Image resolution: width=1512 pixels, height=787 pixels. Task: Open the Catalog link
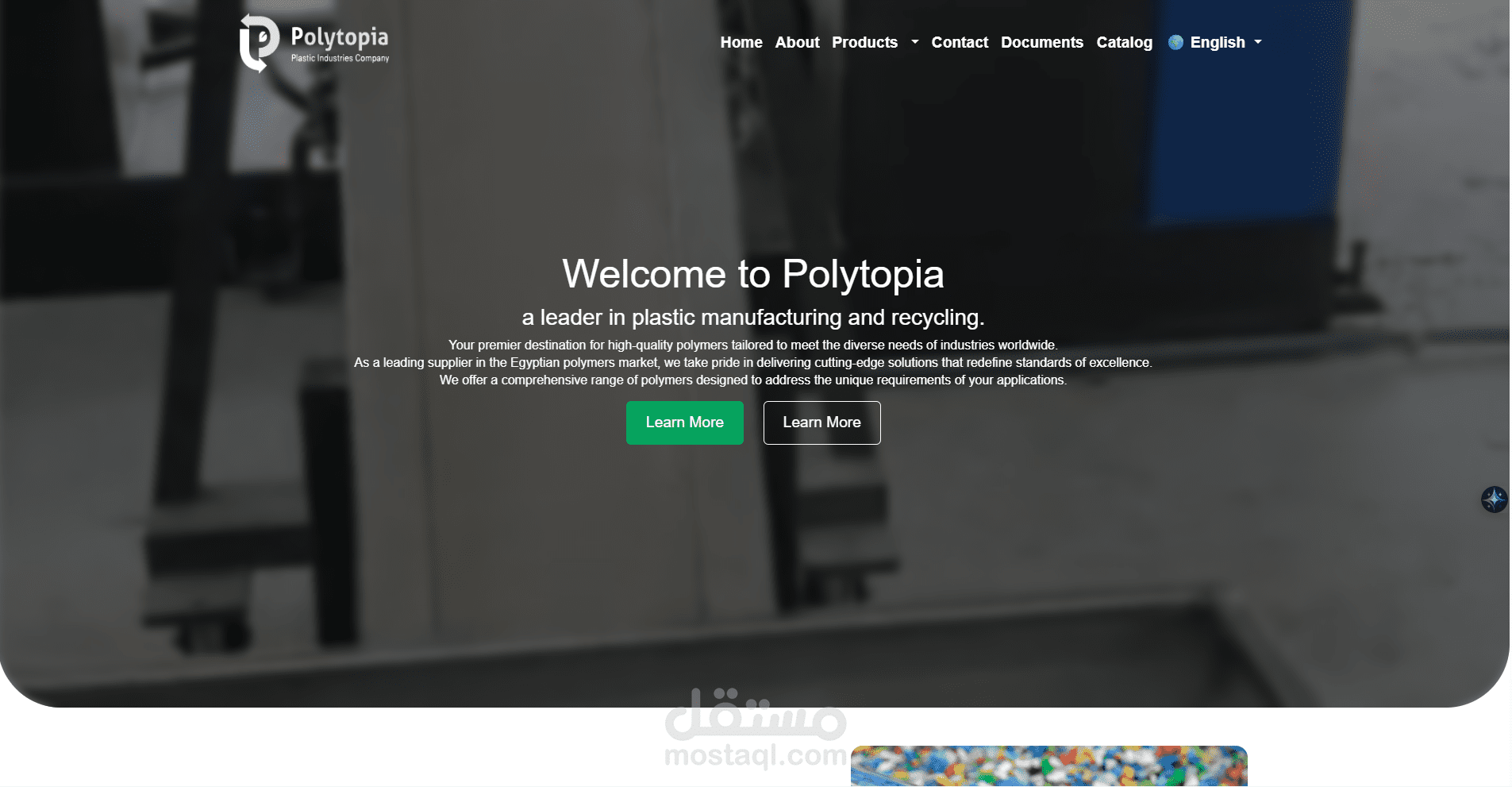tap(1124, 42)
